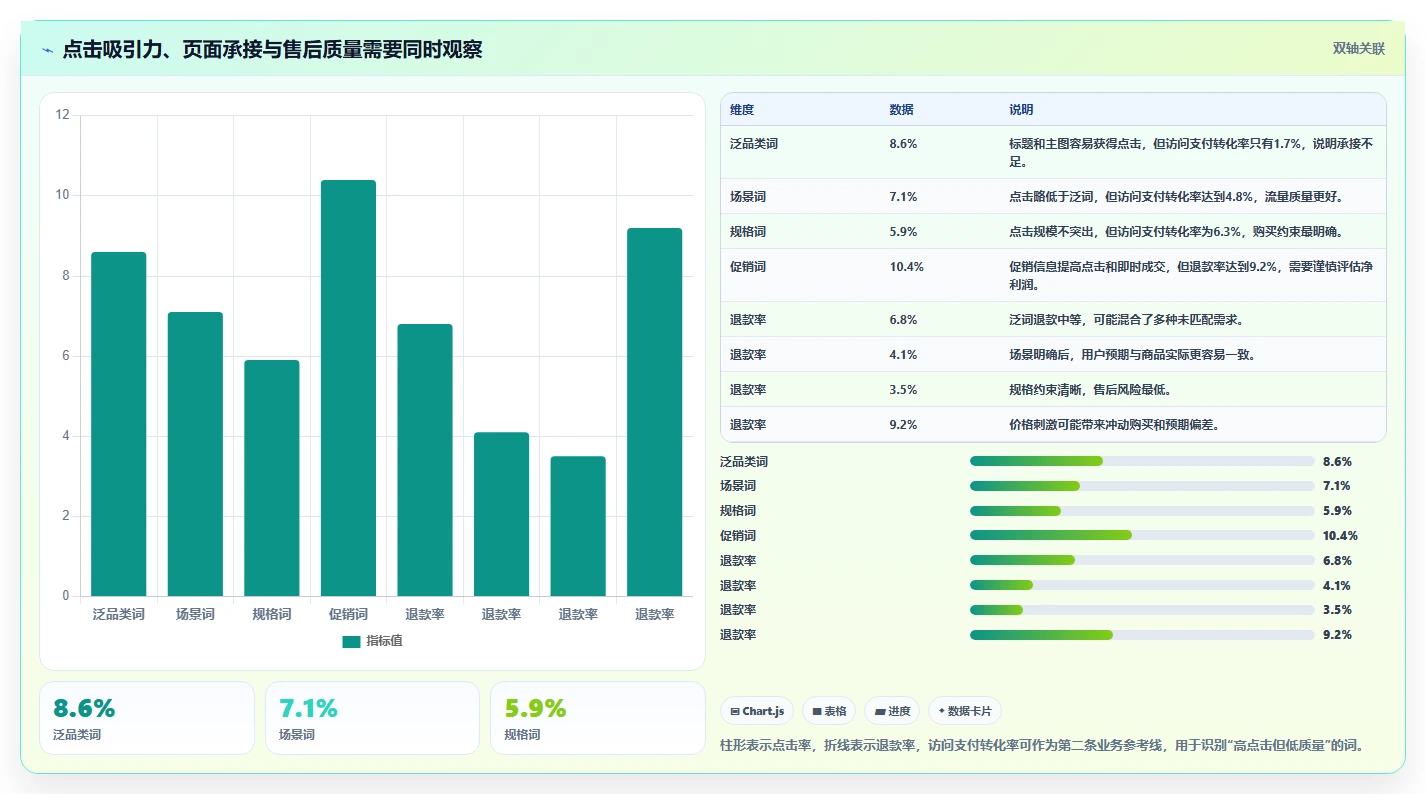Click the 泛品类词 bar in the chart
This screenshot has height=794, width=1426.
(118, 424)
